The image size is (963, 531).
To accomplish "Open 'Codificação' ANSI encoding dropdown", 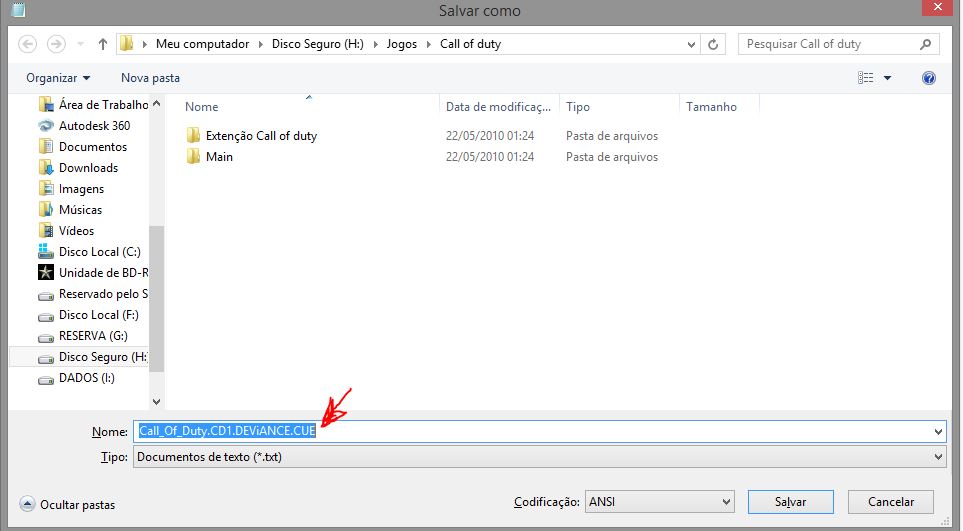I will coord(660,502).
